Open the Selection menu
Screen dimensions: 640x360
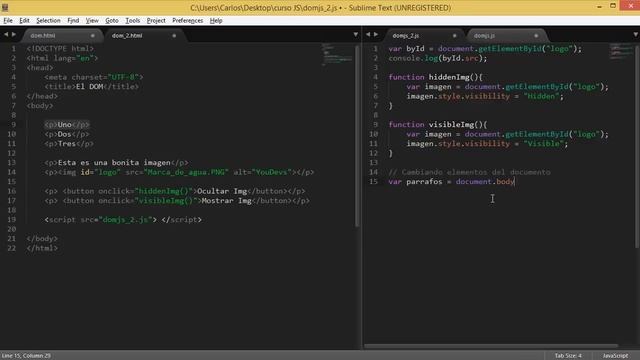tap(48, 20)
